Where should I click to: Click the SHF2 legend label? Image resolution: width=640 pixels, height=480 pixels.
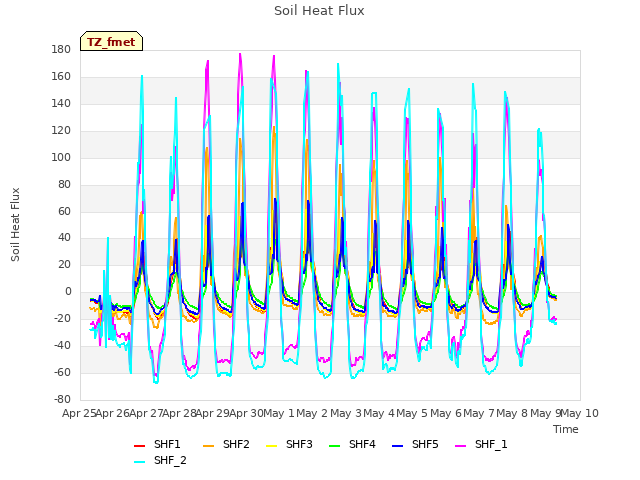[x=236, y=444]
